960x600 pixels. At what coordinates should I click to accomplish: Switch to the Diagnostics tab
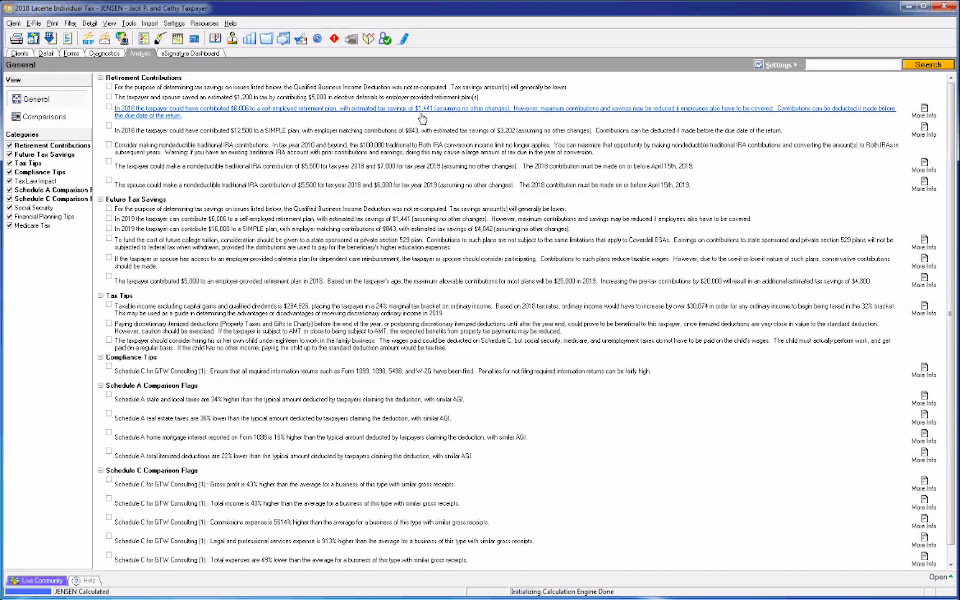pyautogui.click(x=104, y=53)
